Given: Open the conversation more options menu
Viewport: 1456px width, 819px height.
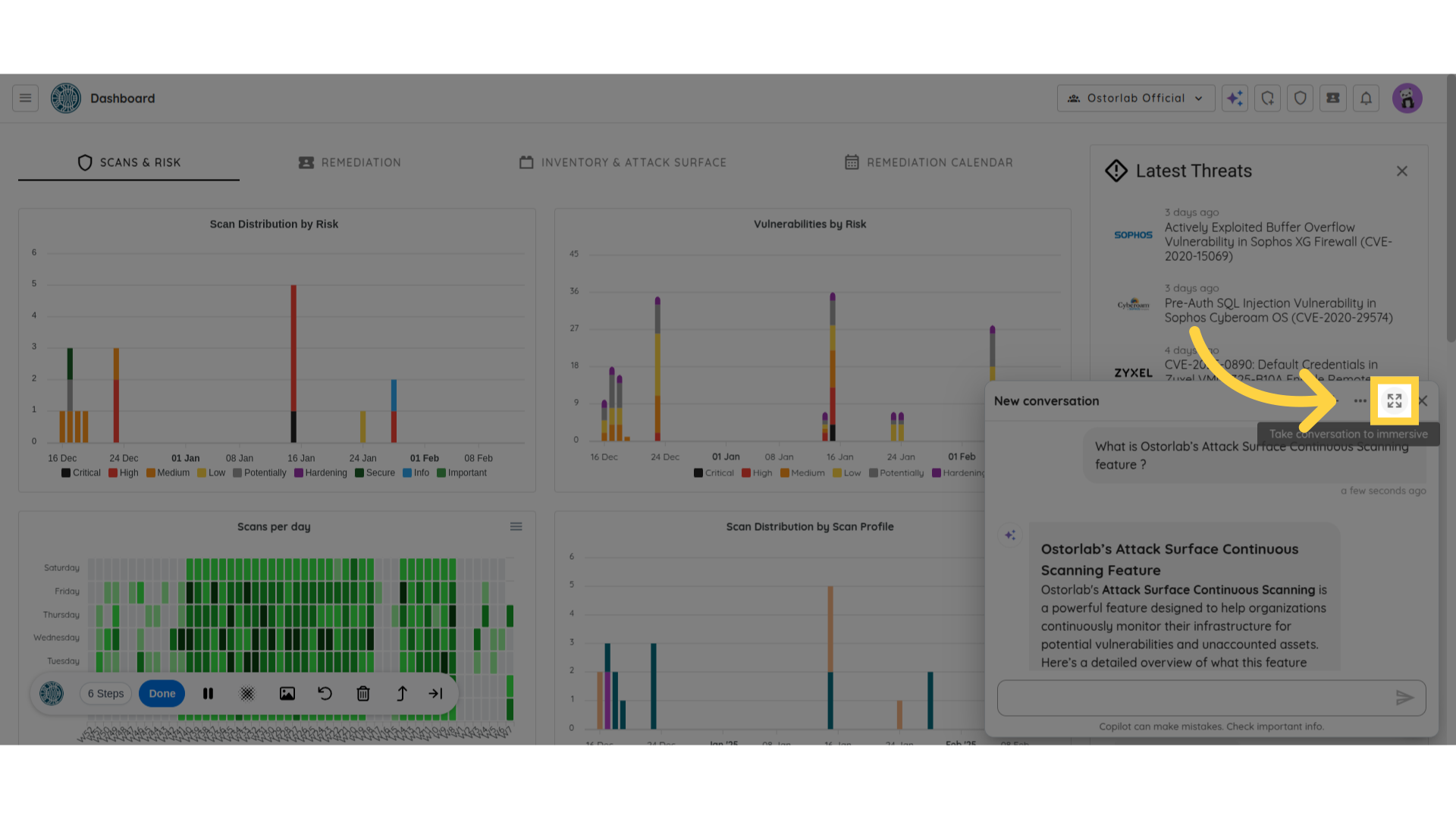Looking at the screenshot, I should coord(1360,401).
